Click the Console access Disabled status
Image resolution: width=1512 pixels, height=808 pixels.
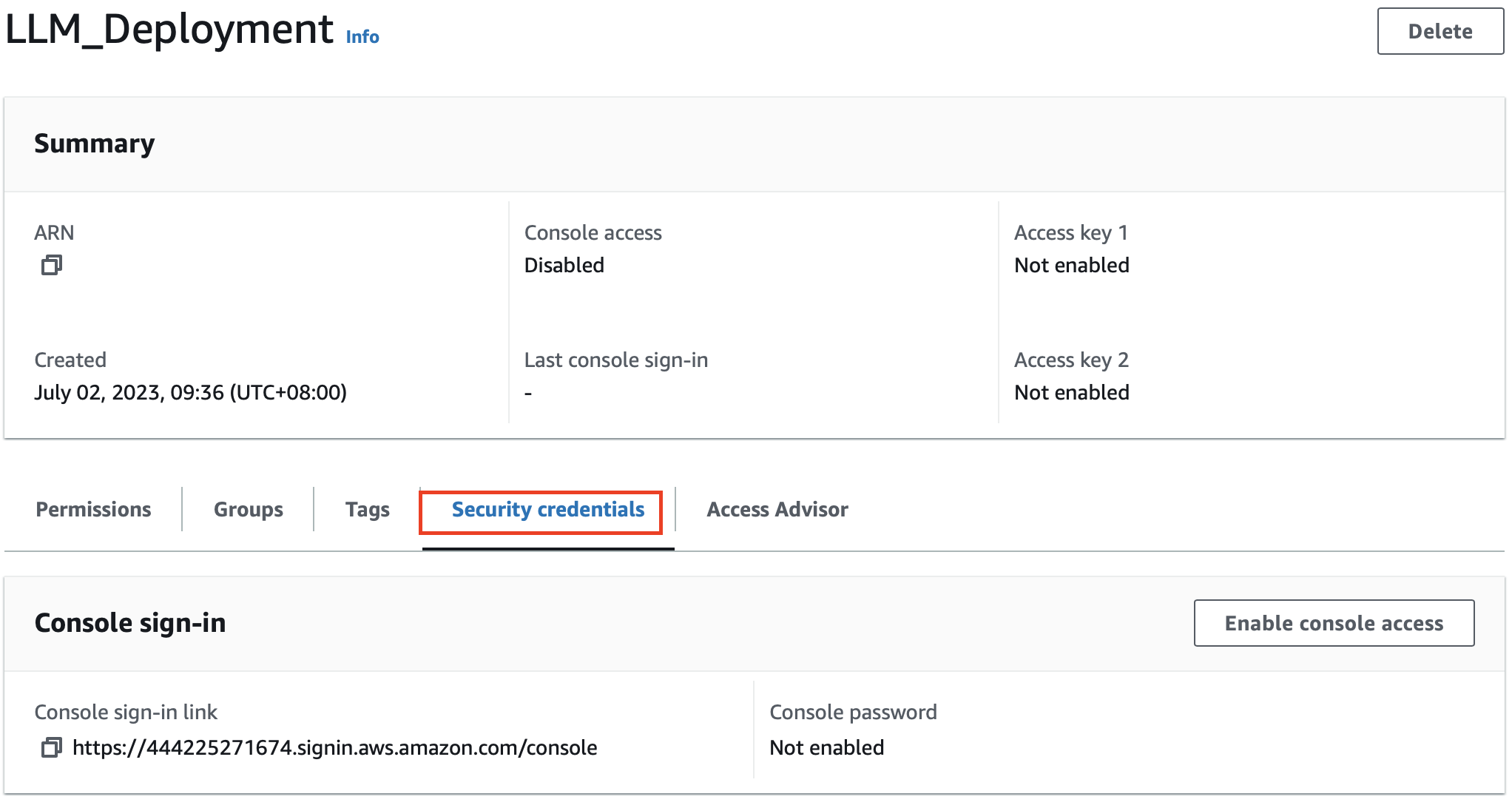tap(564, 265)
